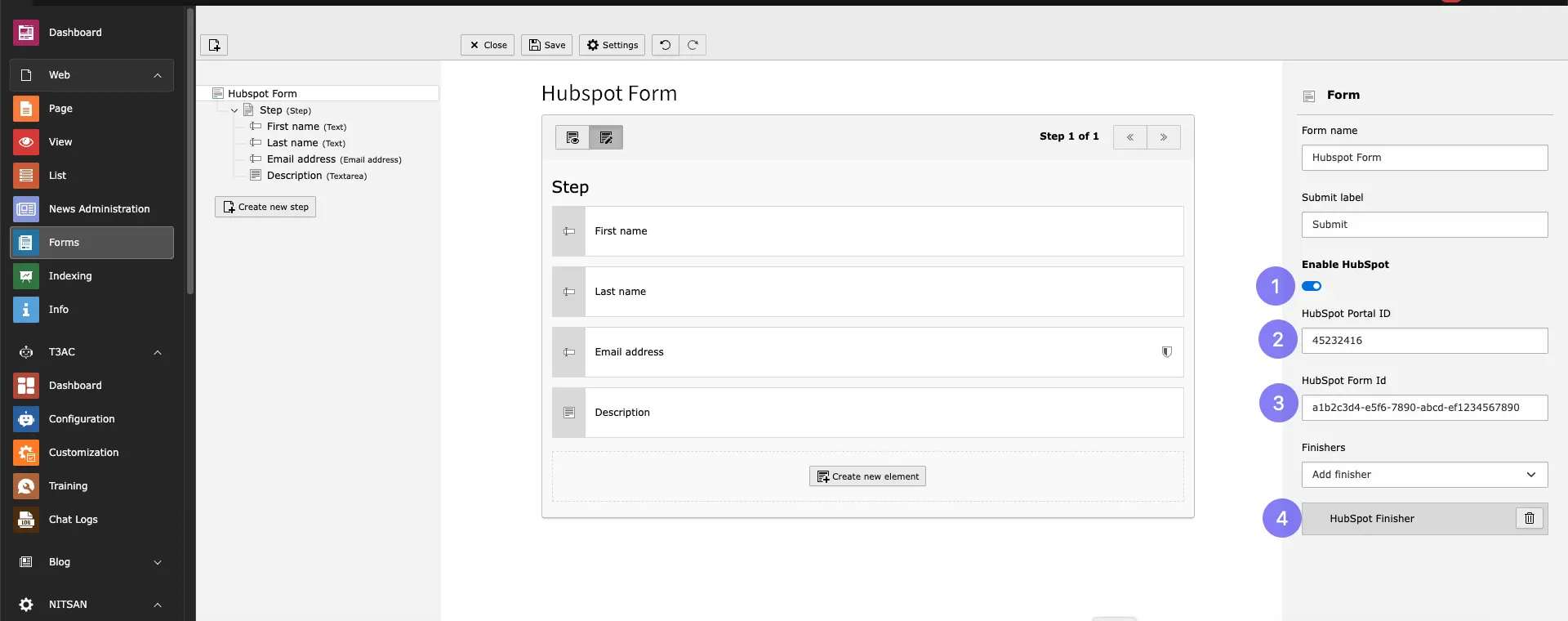
Task: Collapse the T3AC module group
Action: (158, 352)
